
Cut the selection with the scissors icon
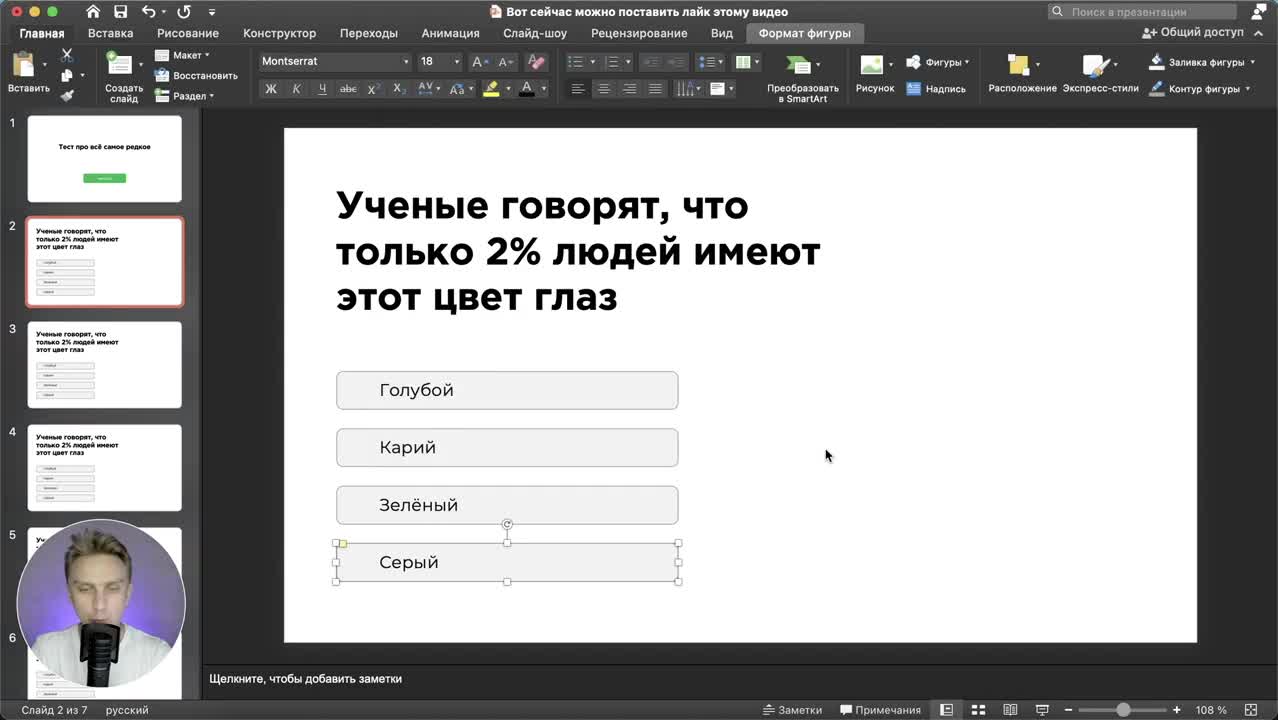tap(67, 55)
